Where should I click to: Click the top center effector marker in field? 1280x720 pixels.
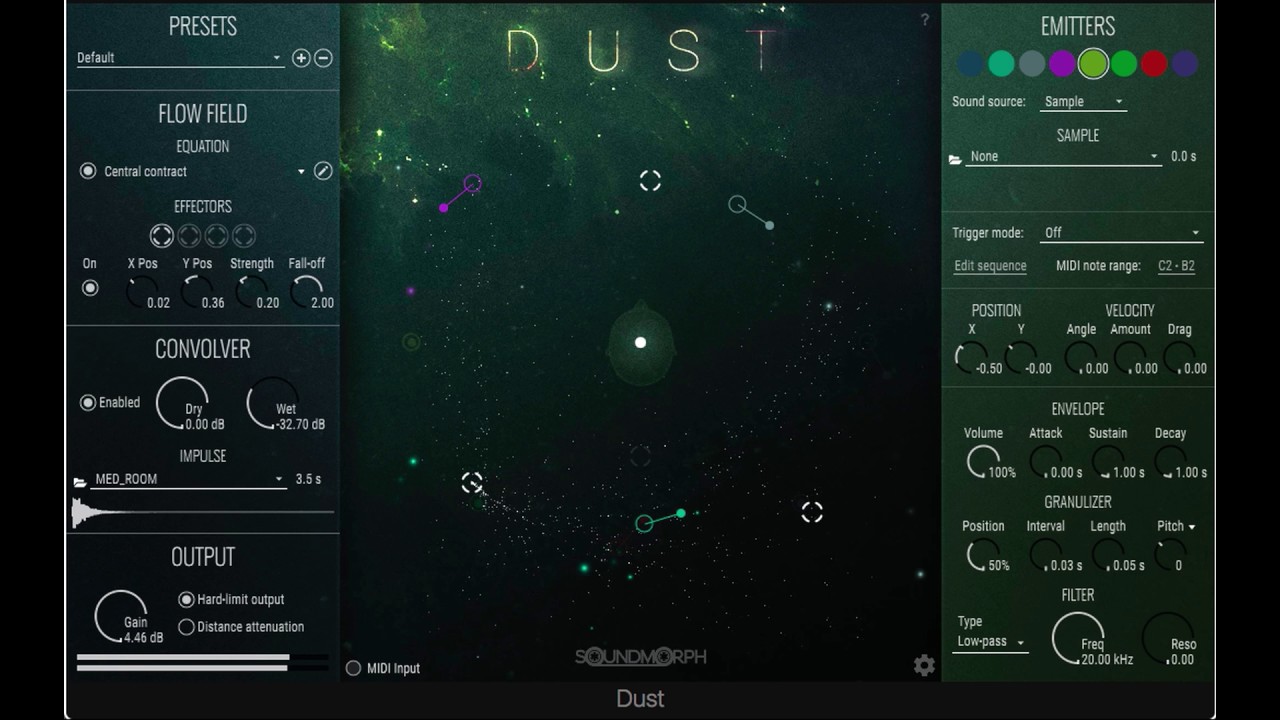650,180
